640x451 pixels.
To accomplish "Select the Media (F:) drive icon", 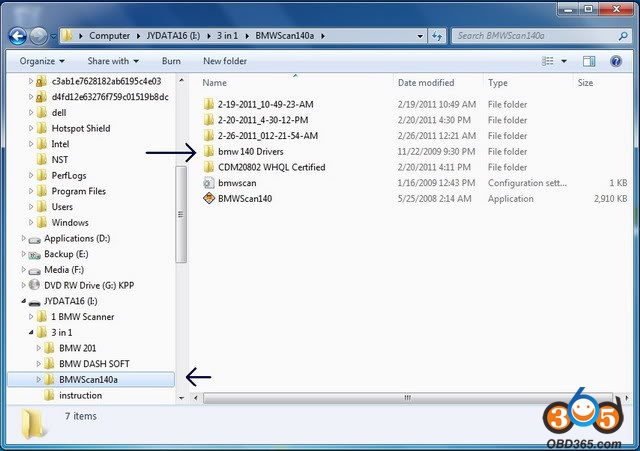I will 34,271.
